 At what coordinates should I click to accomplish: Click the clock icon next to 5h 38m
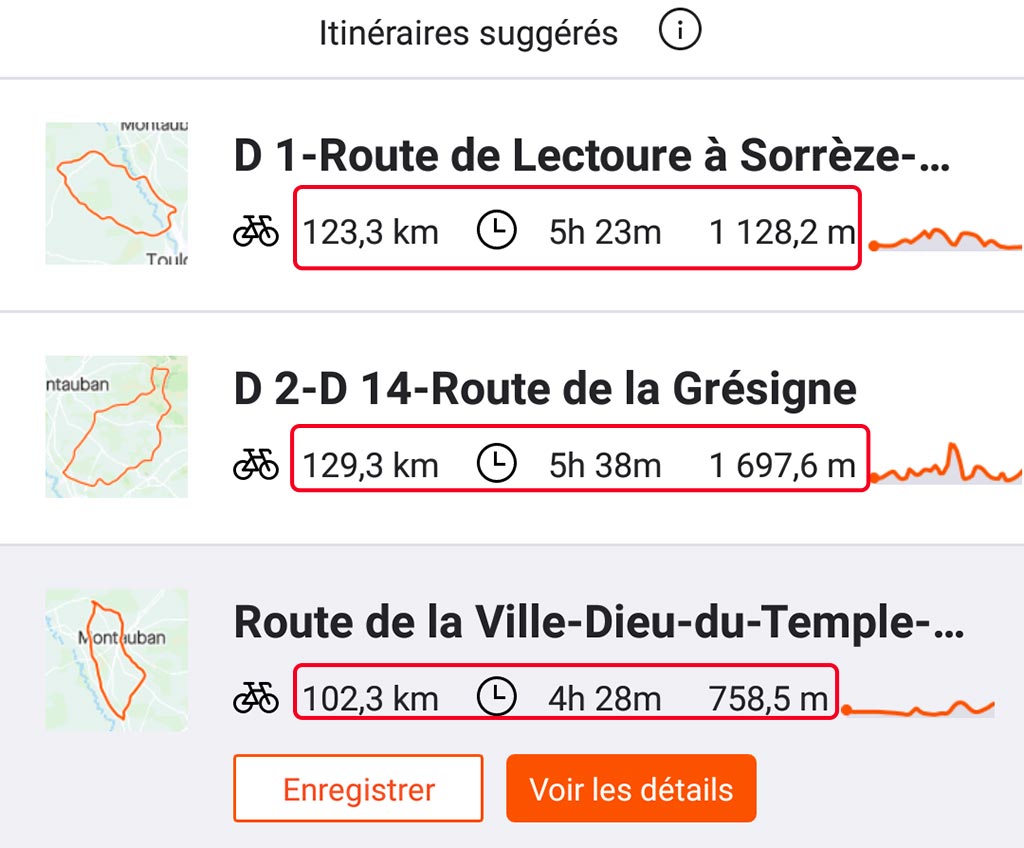(x=496, y=463)
